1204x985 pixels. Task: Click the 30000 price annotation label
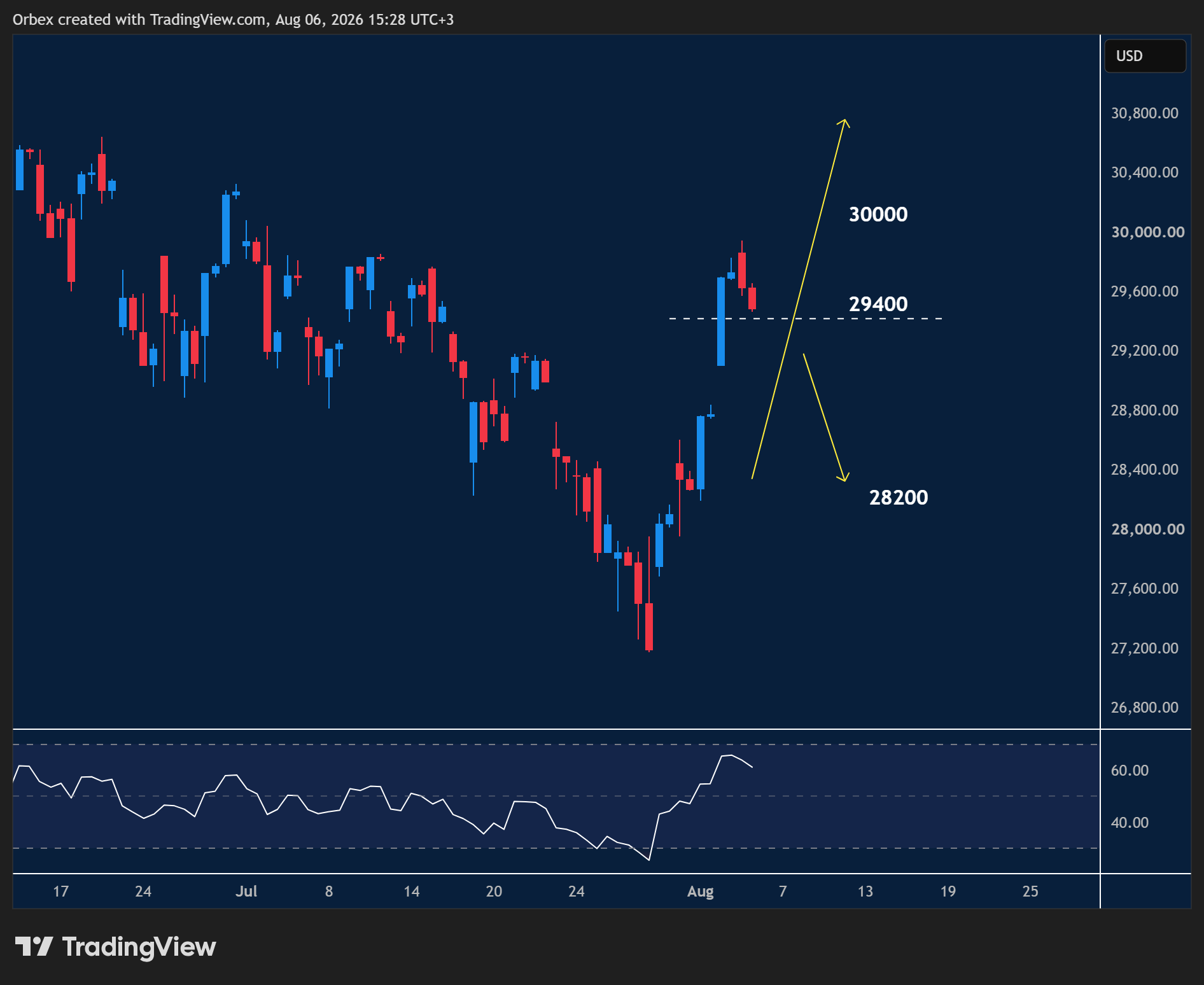[878, 214]
